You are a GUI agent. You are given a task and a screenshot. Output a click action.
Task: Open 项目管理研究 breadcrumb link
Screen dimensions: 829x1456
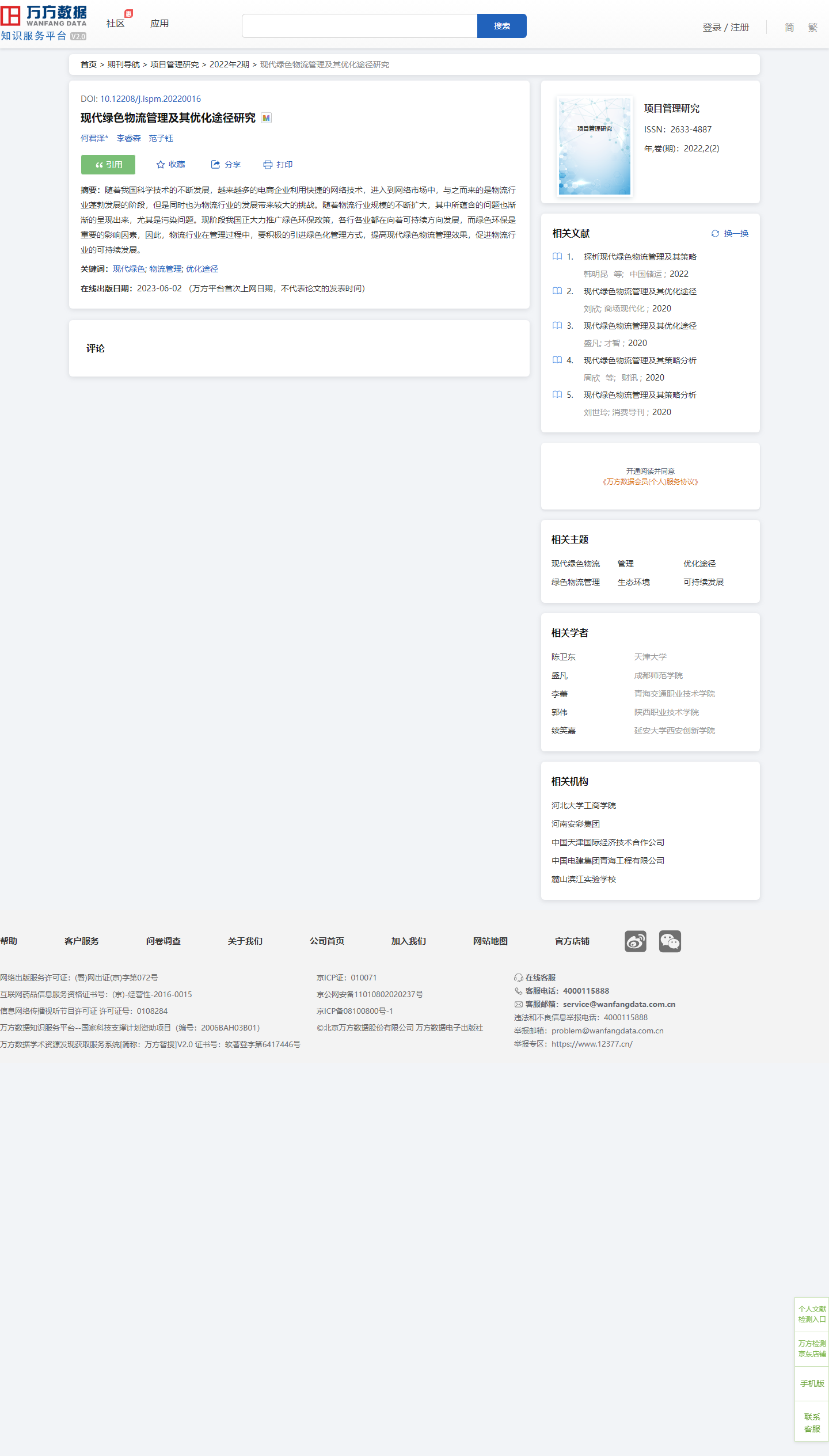[x=174, y=64]
